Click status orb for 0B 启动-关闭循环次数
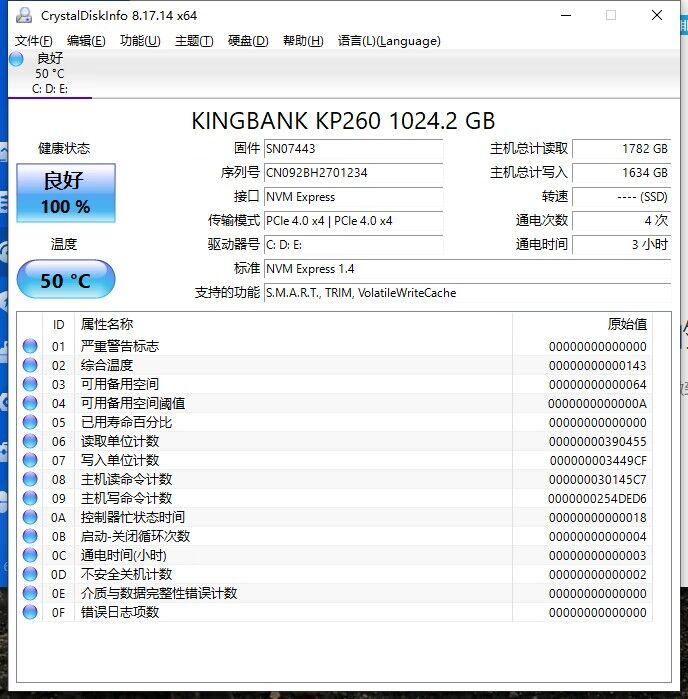This screenshot has height=699, width=688. (30, 536)
